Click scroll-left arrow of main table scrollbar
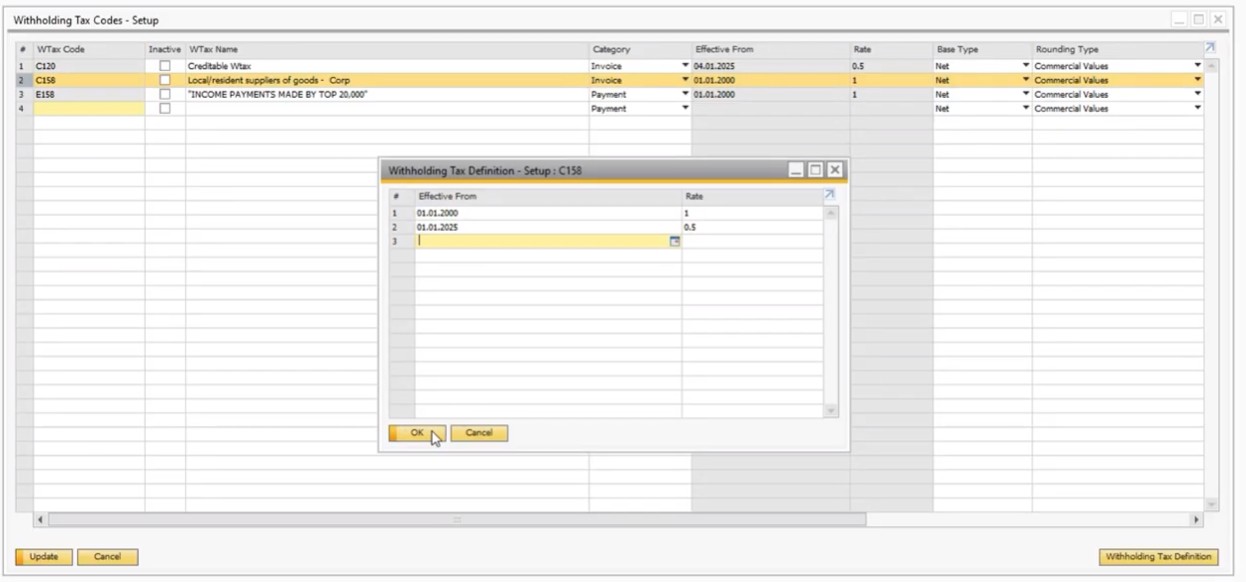The width and height of the screenshot is (1246, 582). tap(41, 520)
